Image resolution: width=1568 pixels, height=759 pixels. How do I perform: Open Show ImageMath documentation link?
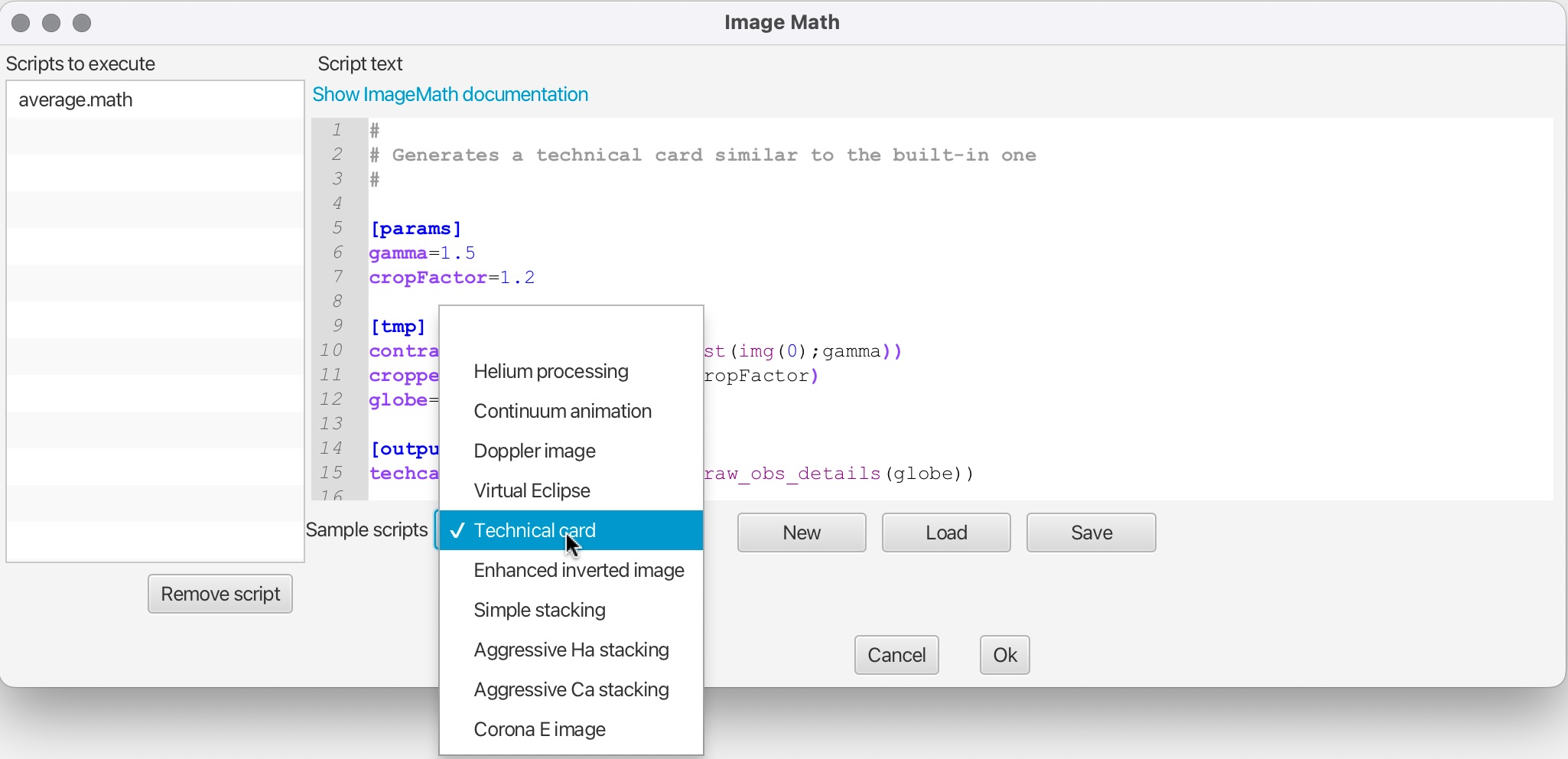pos(451,94)
